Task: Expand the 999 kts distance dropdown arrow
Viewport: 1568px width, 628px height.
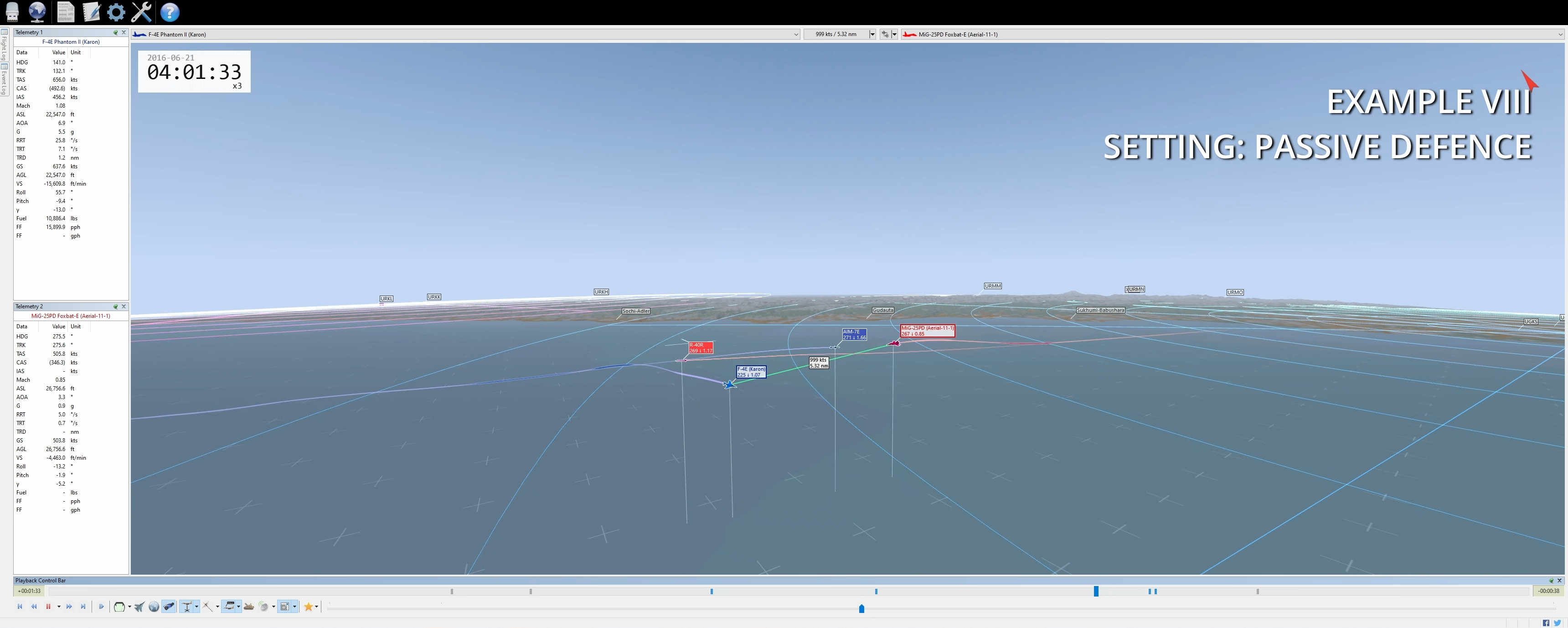Action: (x=872, y=35)
